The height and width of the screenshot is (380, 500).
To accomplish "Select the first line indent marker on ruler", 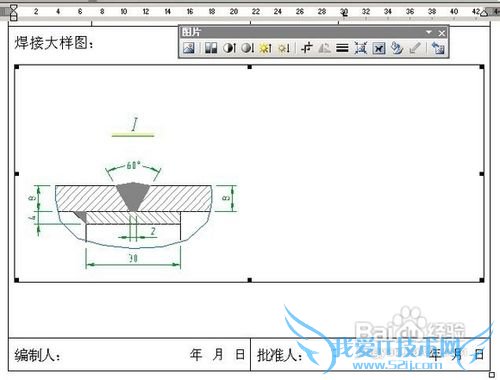I will (x=13, y=8).
